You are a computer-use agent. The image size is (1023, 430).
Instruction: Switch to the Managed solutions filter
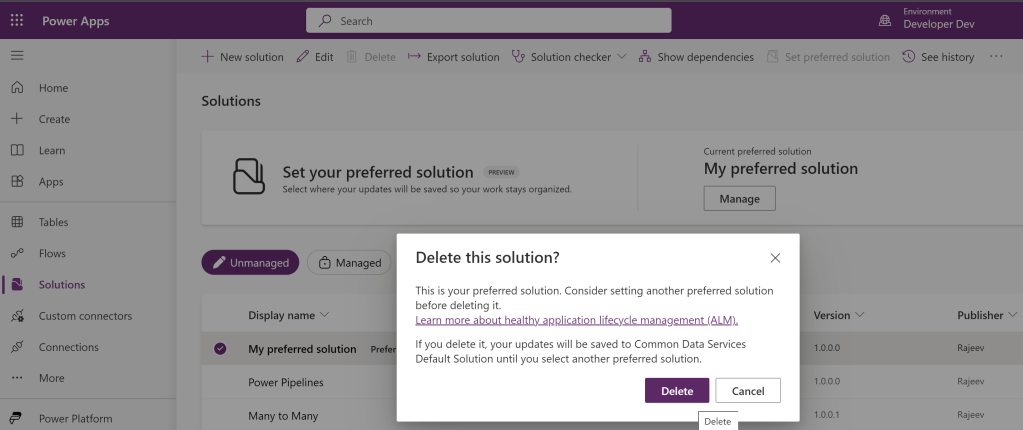coord(348,263)
